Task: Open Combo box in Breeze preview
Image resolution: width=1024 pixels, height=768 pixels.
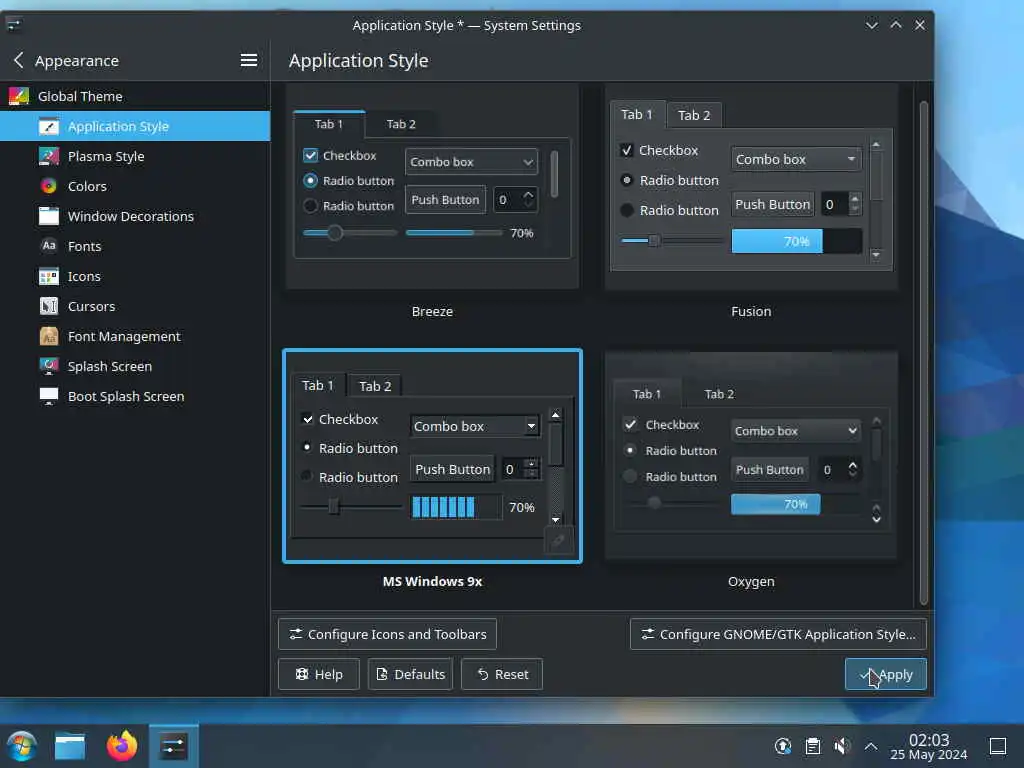Action: click(471, 162)
